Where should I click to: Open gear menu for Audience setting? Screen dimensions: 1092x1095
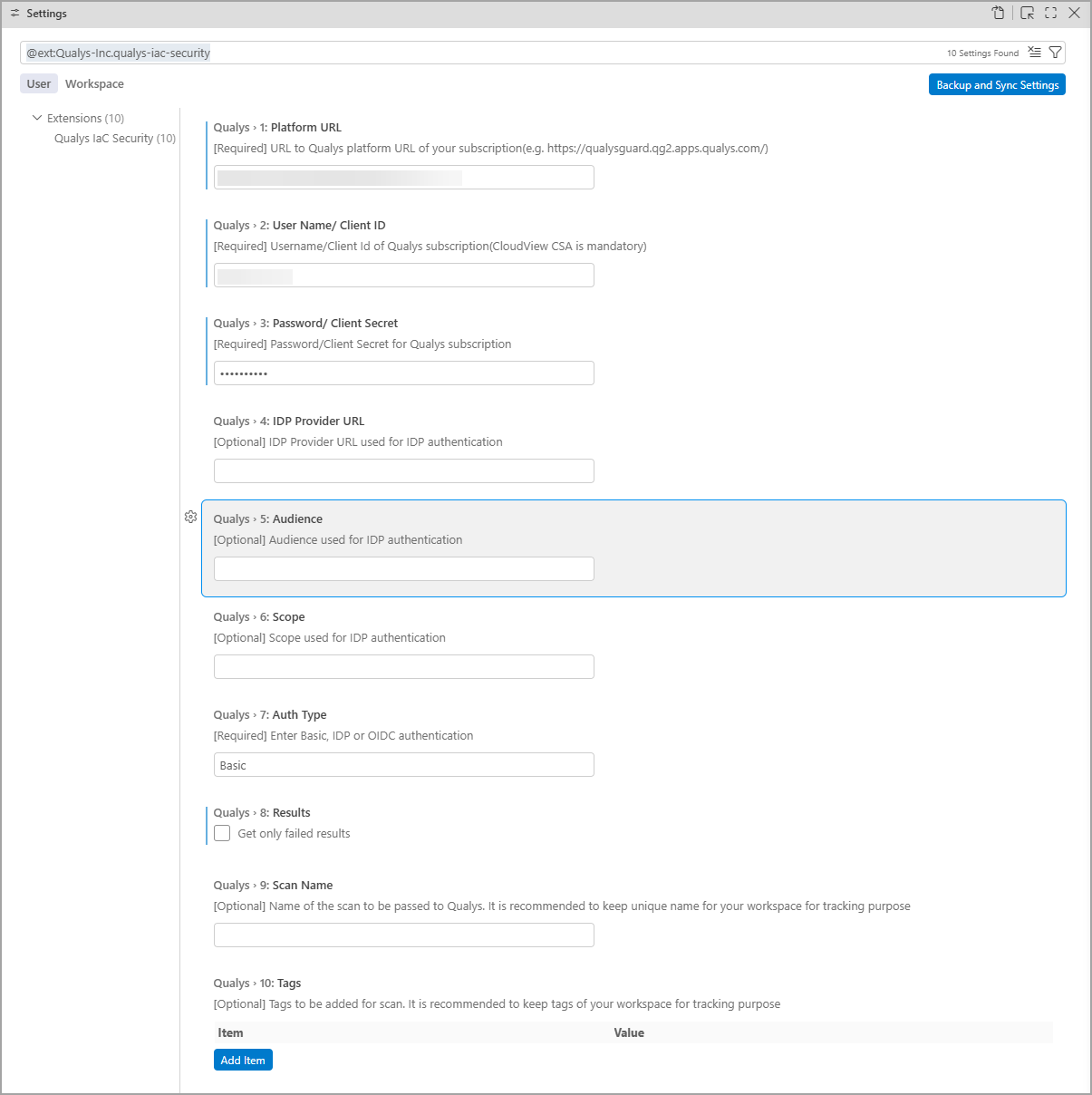[190, 517]
